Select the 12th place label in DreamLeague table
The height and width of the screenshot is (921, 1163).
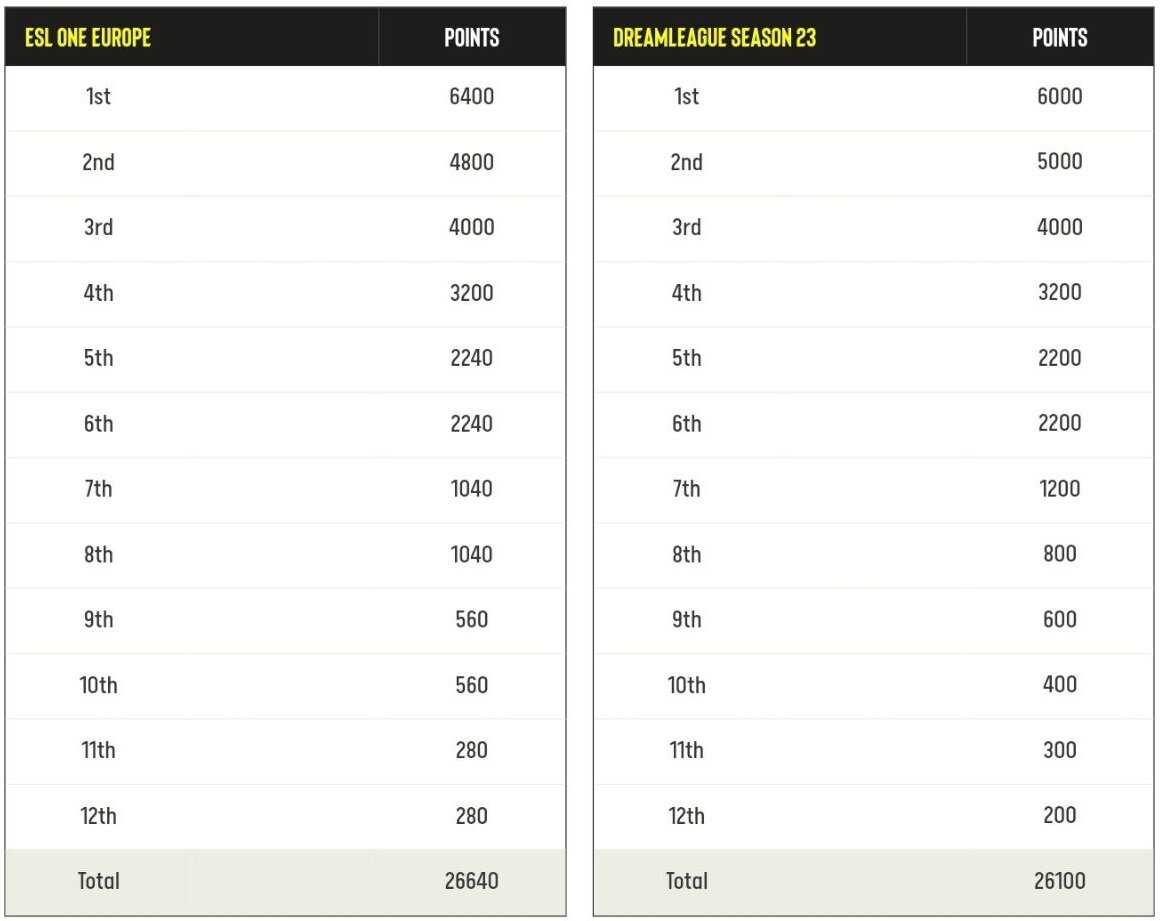click(687, 816)
